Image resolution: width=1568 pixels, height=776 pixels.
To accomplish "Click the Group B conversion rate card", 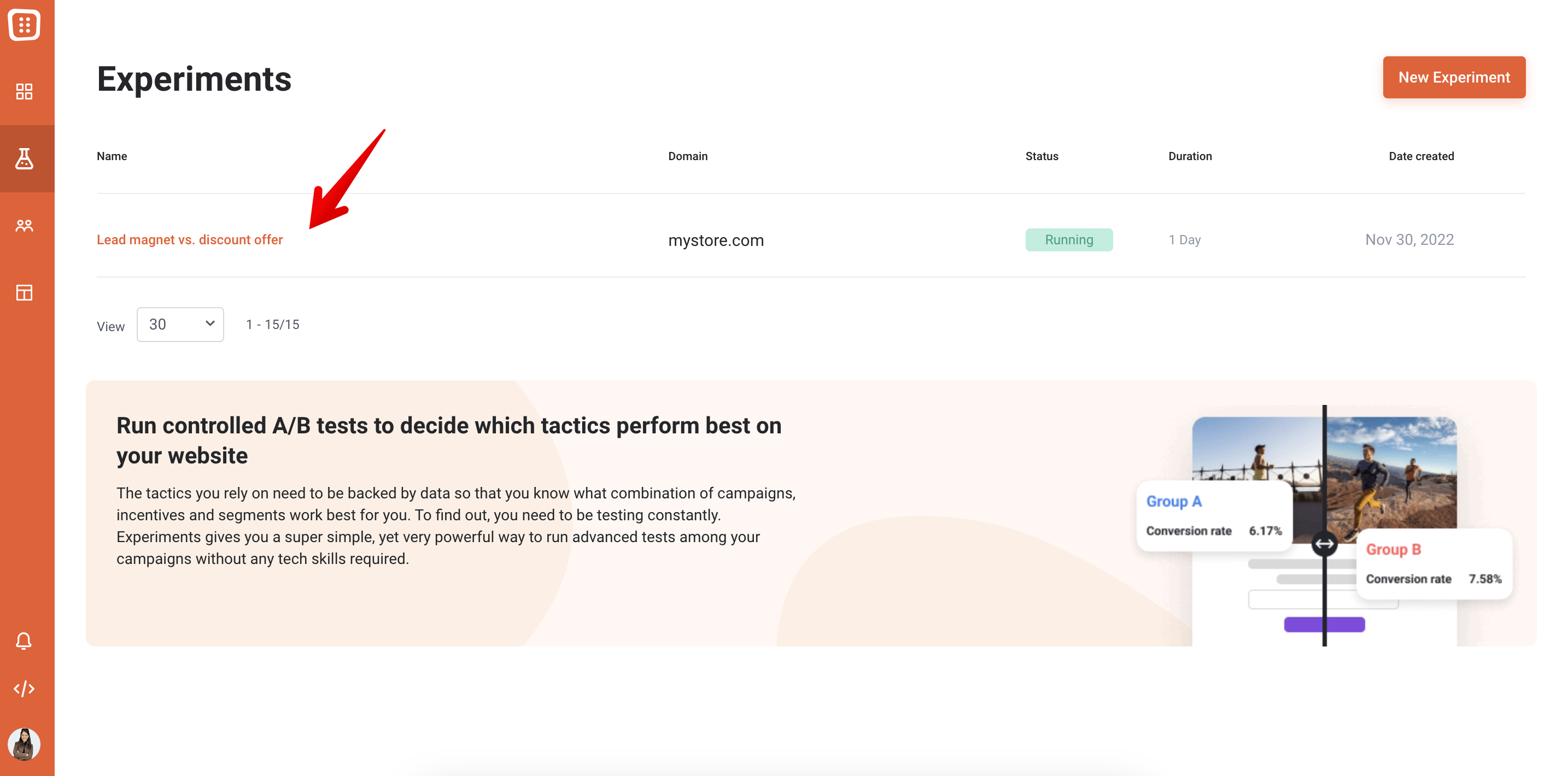I will 1434,564.
